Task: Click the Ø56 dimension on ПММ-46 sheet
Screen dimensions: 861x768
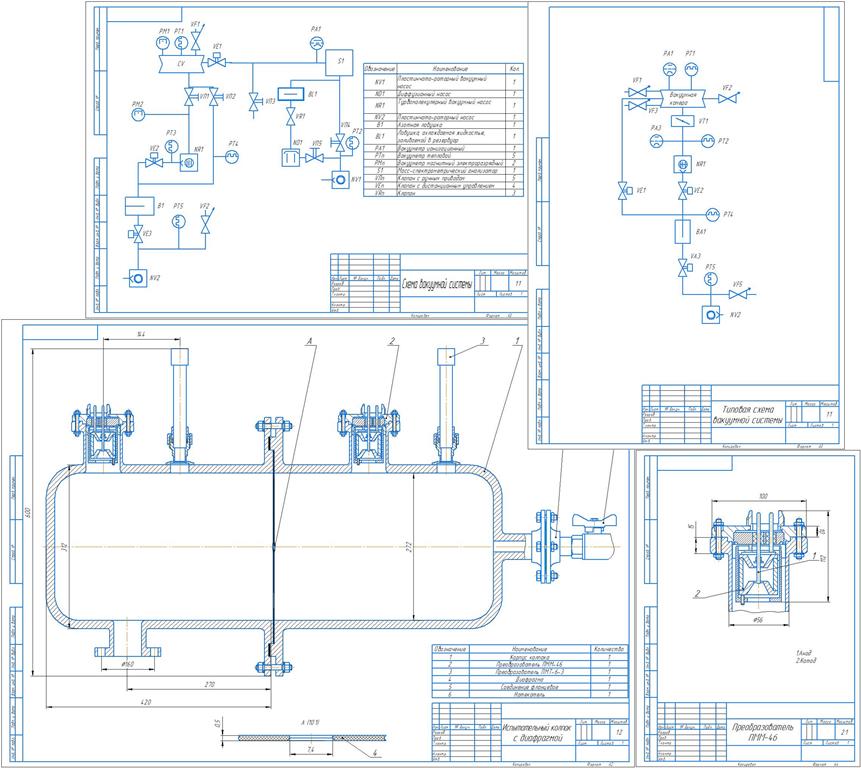Action: pyautogui.click(x=757, y=620)
